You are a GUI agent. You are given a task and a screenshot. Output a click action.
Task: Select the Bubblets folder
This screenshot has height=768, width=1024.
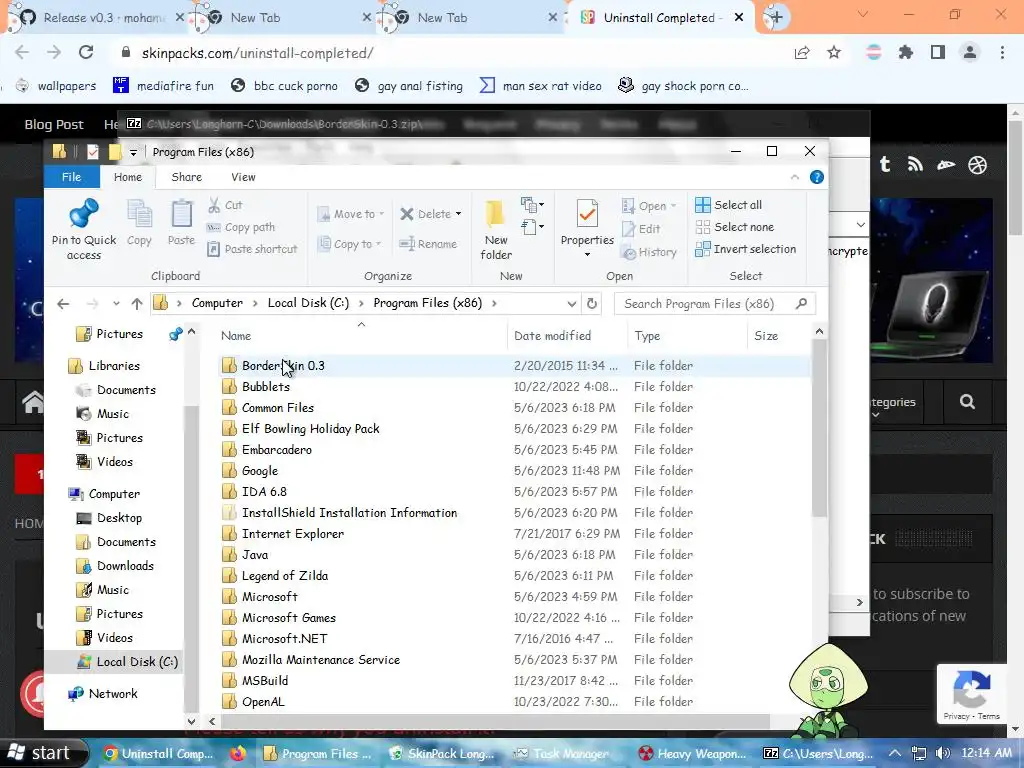coord(266,387)
